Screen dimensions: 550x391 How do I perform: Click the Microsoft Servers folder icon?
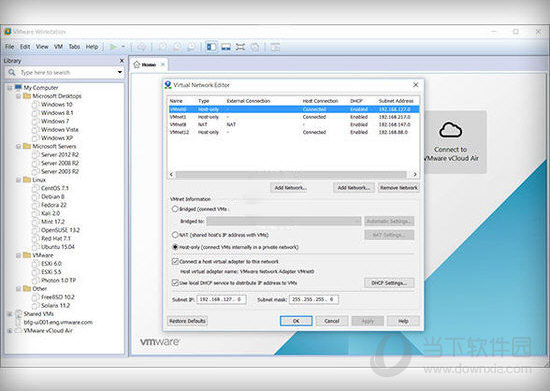pyautogui.click(x=27, y=146)
